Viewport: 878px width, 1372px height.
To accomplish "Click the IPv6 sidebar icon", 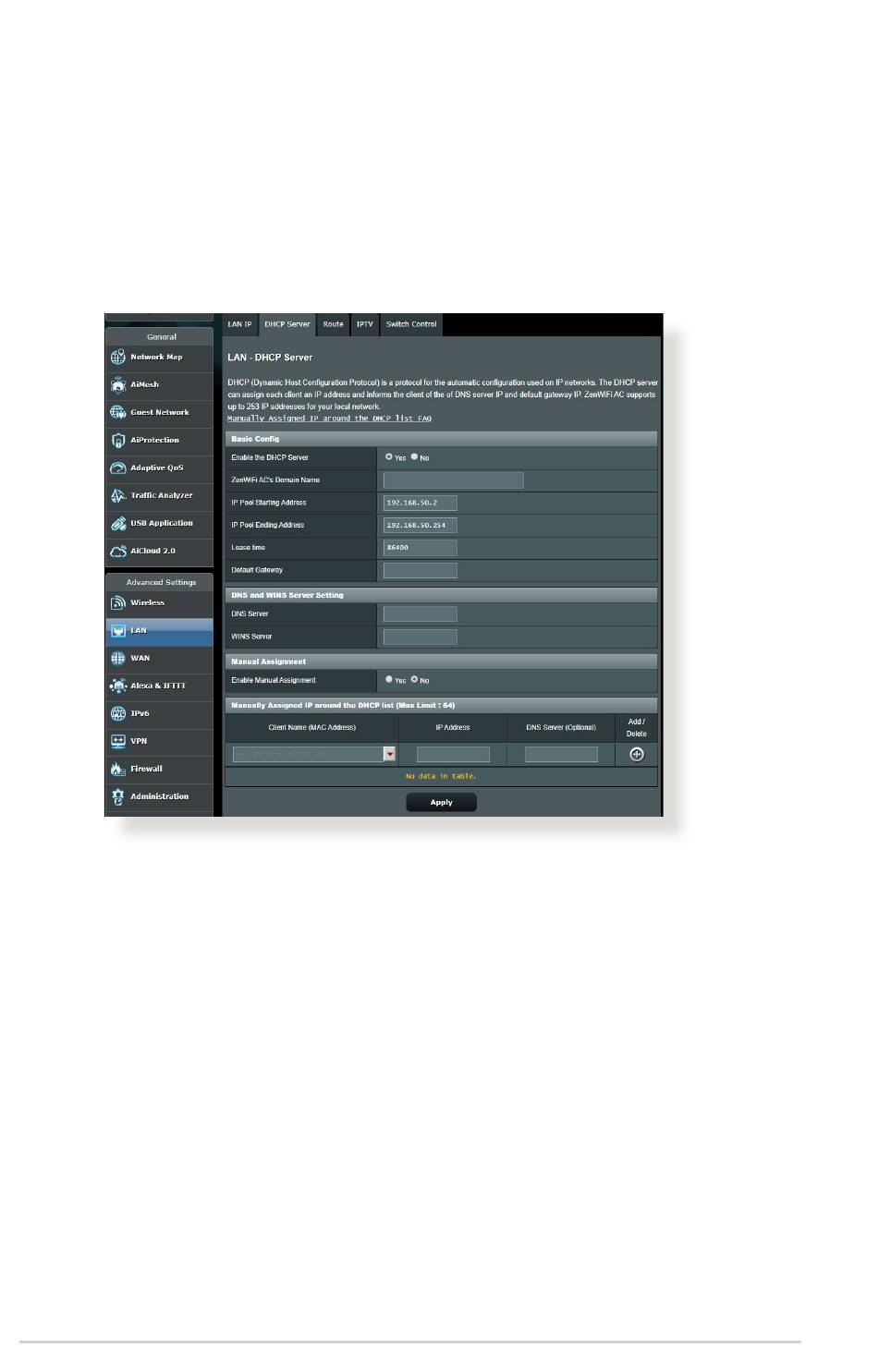I will click(117, 713).
